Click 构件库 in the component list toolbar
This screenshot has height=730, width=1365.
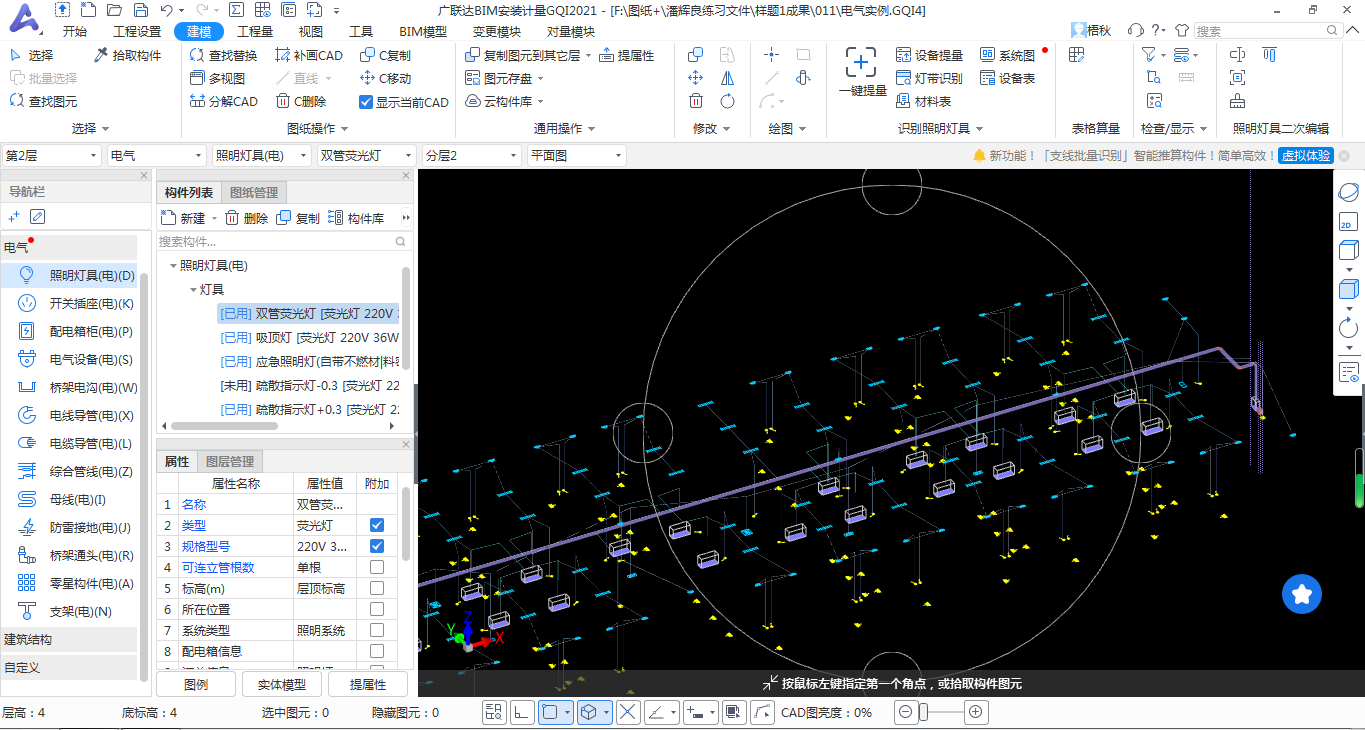pos(356,218)
